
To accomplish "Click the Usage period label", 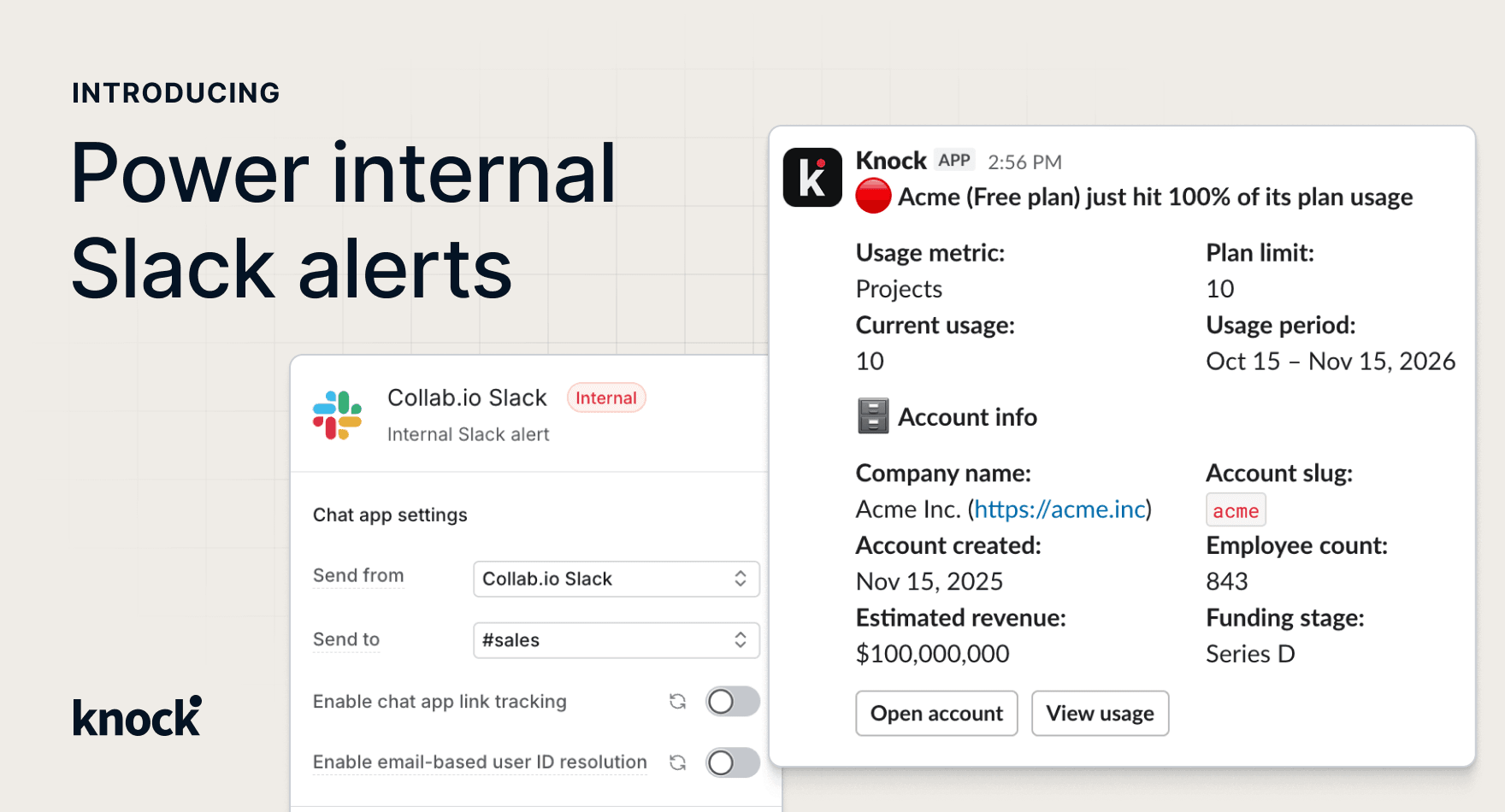I will [x=1281, y=326].
